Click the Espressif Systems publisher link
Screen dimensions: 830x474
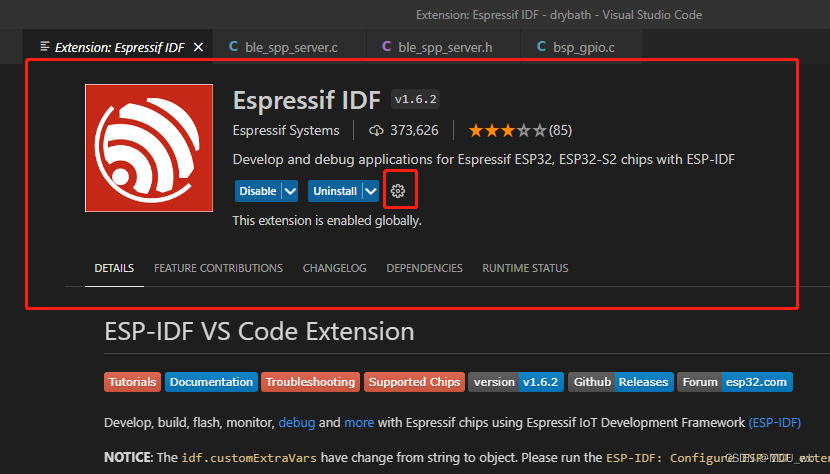click(x=286, y=130)
